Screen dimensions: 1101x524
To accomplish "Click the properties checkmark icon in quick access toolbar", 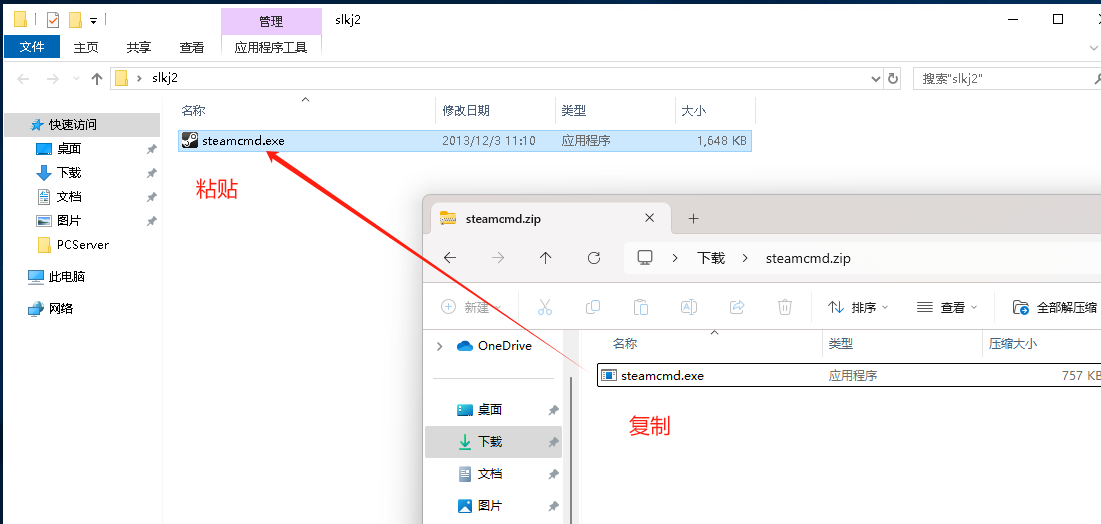I will pyautogui.click(x=53, y=20).
